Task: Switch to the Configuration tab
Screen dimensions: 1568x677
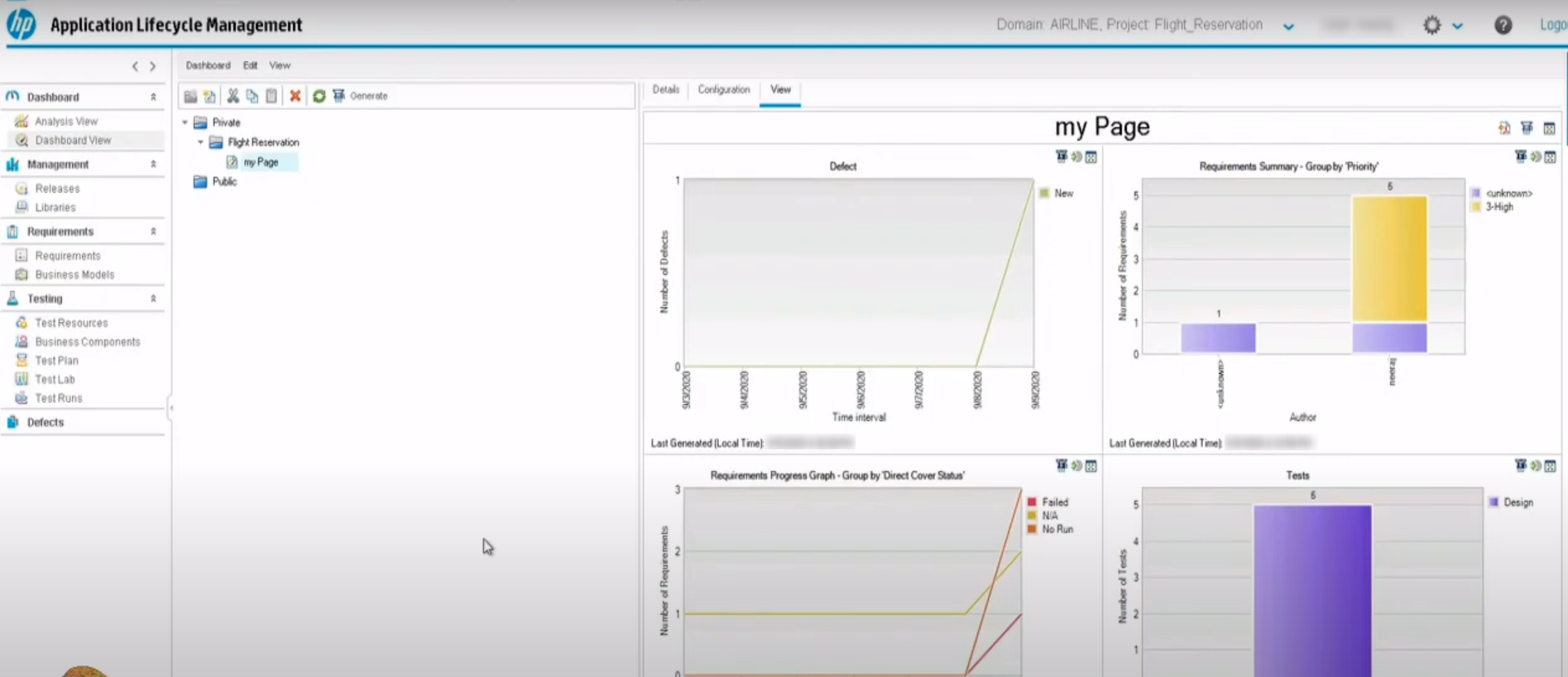Action: pos(723,89)
